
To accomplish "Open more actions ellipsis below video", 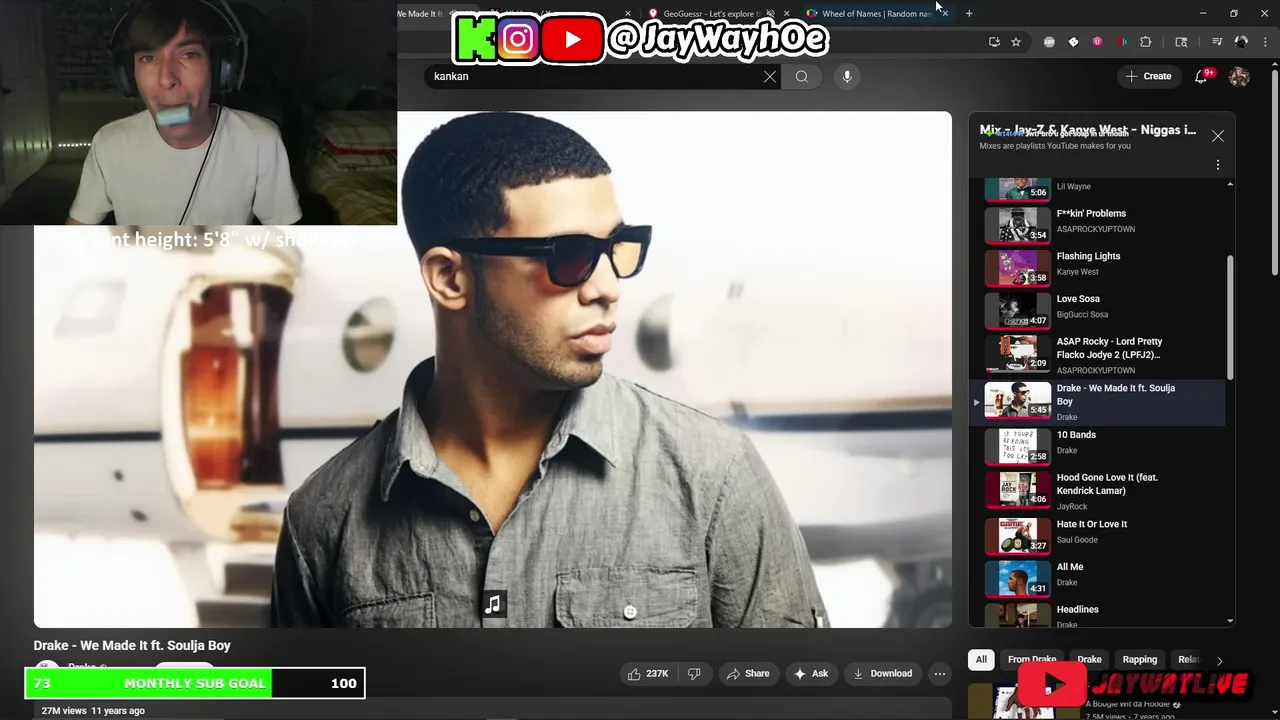I will coord(940,674).
